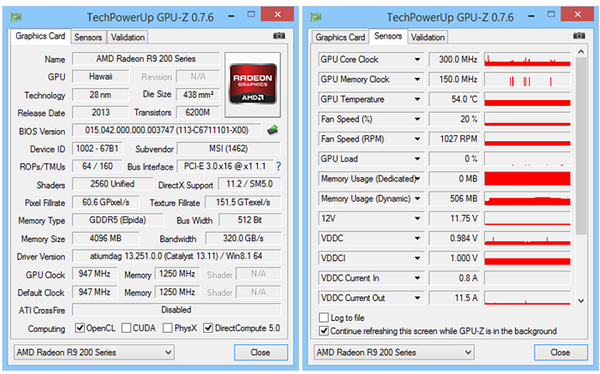Viewport: 600px width, 374px height.
Task: Open the GPU Core Clock sensor dropdown
Action: pyautogui.click(x=417, y=59)
